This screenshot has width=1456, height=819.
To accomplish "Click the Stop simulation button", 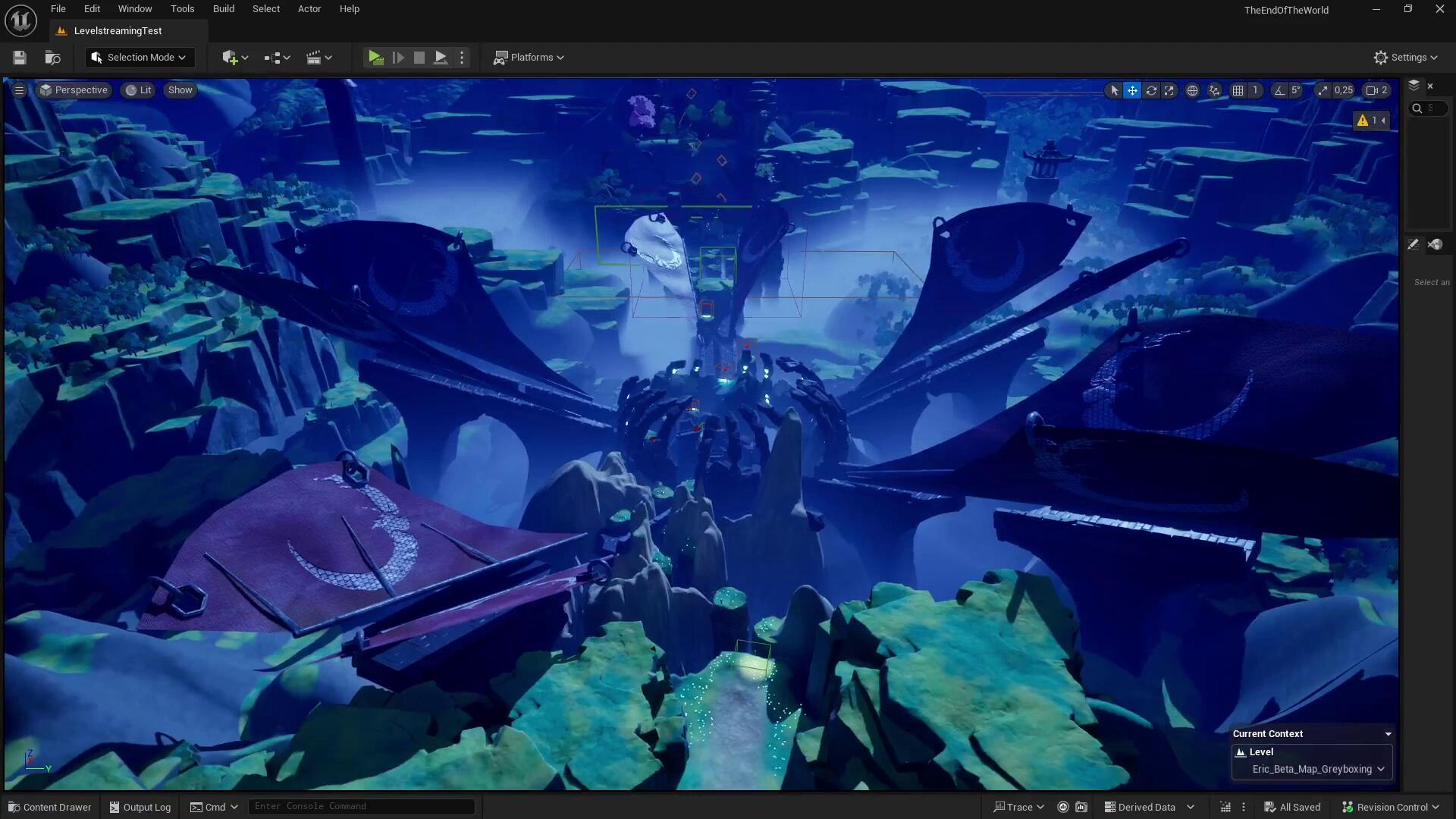I will coord(419,58).
